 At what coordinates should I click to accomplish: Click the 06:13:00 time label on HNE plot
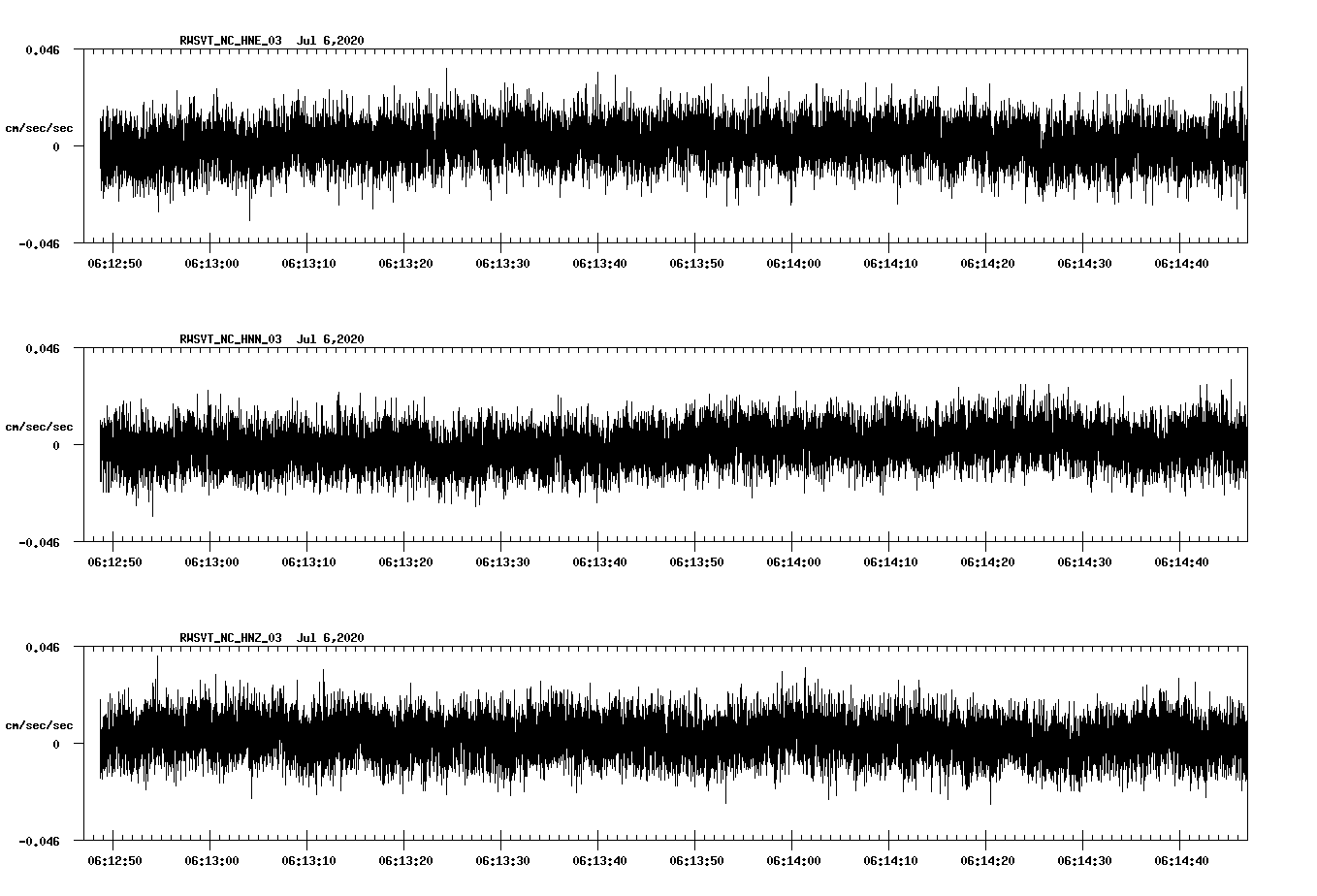tap(211, 263)
